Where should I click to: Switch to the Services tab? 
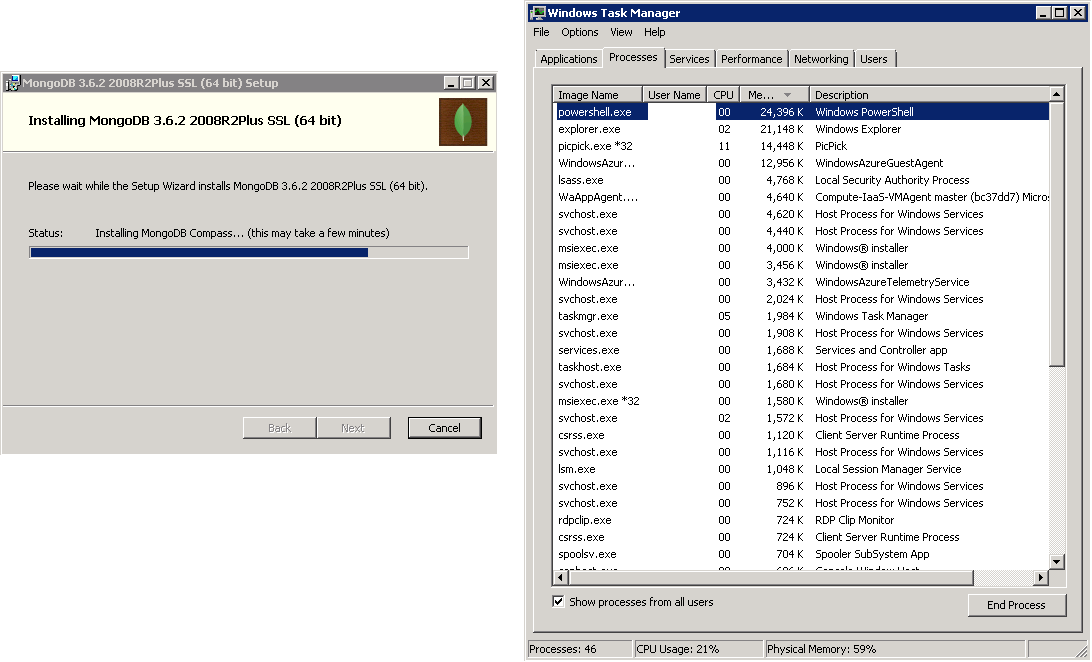click(689, 59)
